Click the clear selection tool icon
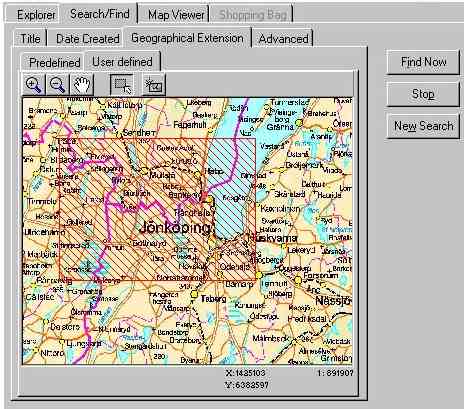This screenshot has width=464, height=409. click(154, 84)
